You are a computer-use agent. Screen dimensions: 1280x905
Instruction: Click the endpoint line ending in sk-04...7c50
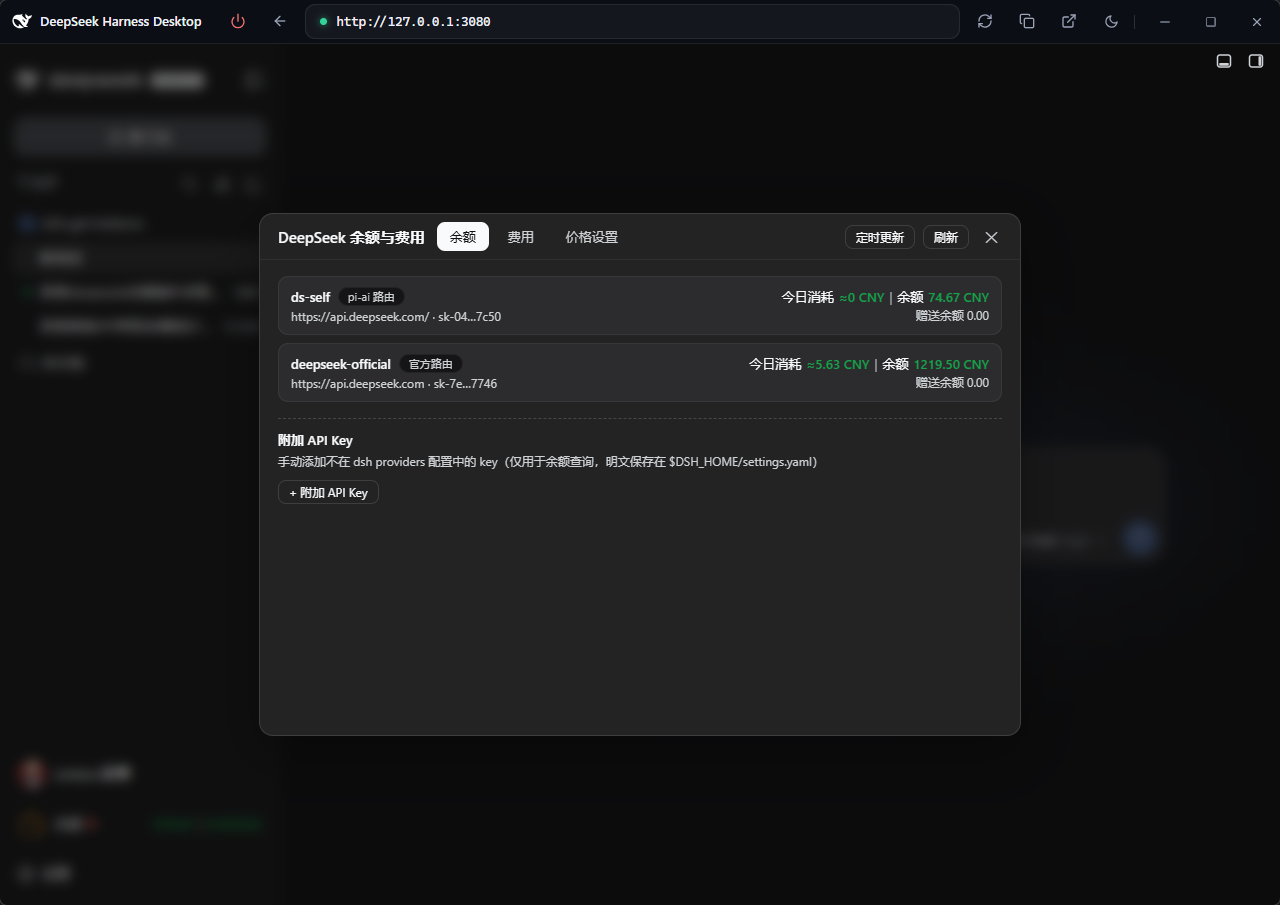pos(396,317)
